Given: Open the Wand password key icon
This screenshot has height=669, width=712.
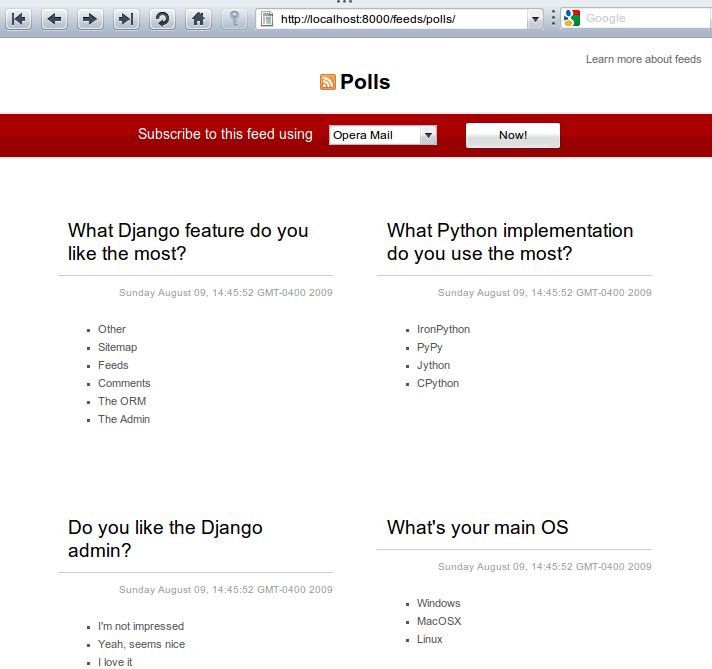Looking at the screenshot, I should click(234, 18).
